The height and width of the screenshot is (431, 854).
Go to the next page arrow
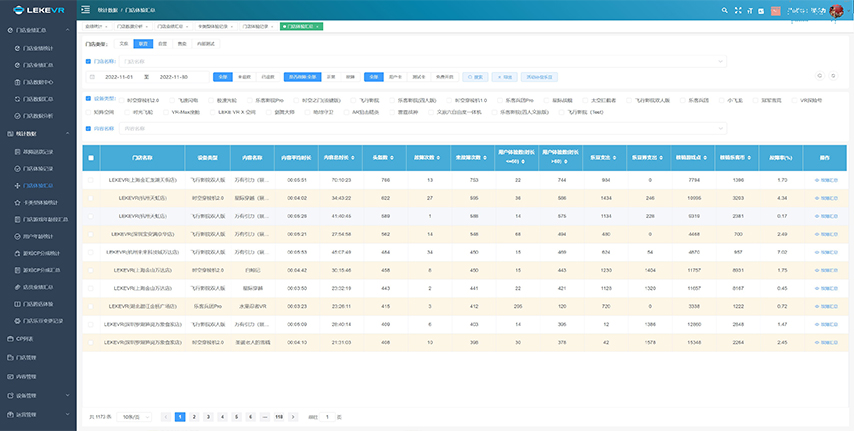tap(293, 417)
